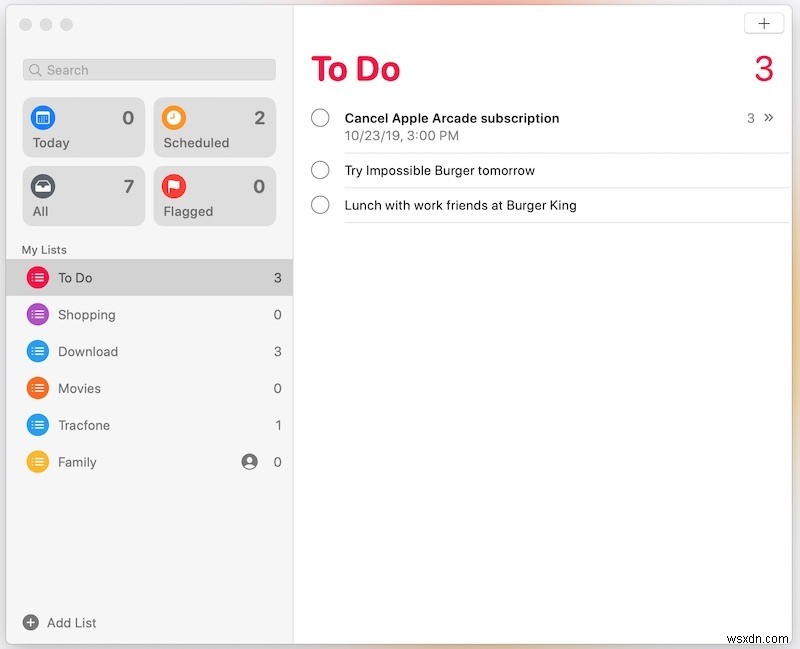
Task: Complete the Try Impossible Burger tomorrow reminder
Action: 320,170
